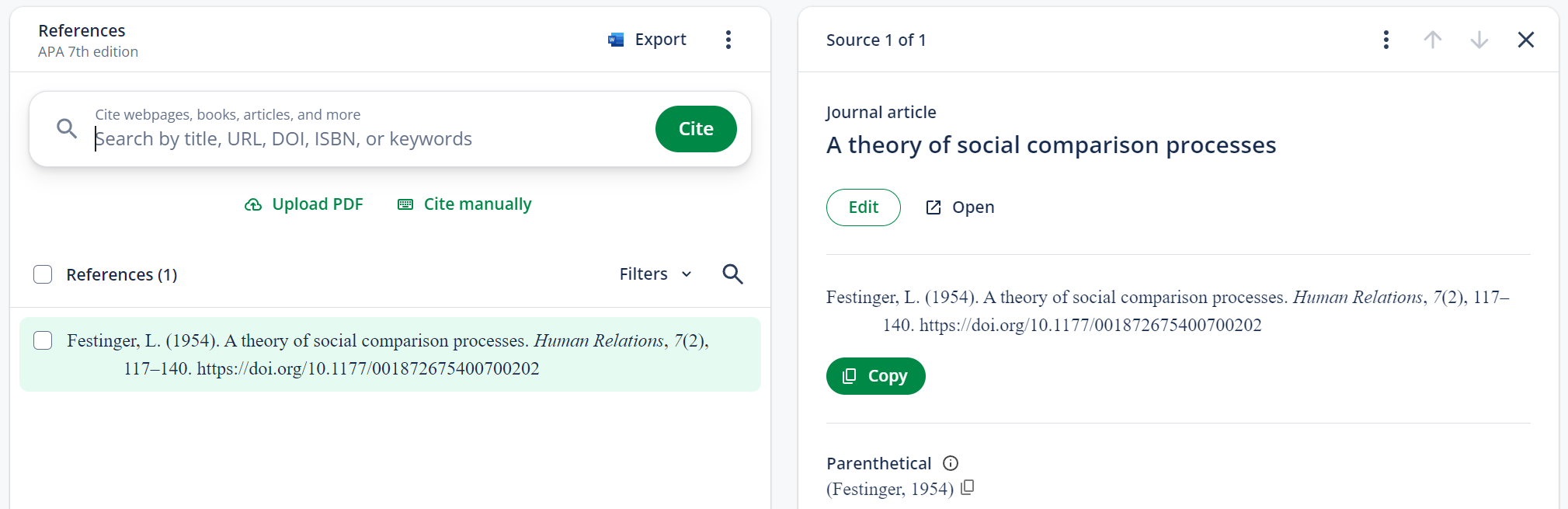Click the search references magnifier icon
1568x509 pixels.
click(732, 274)
